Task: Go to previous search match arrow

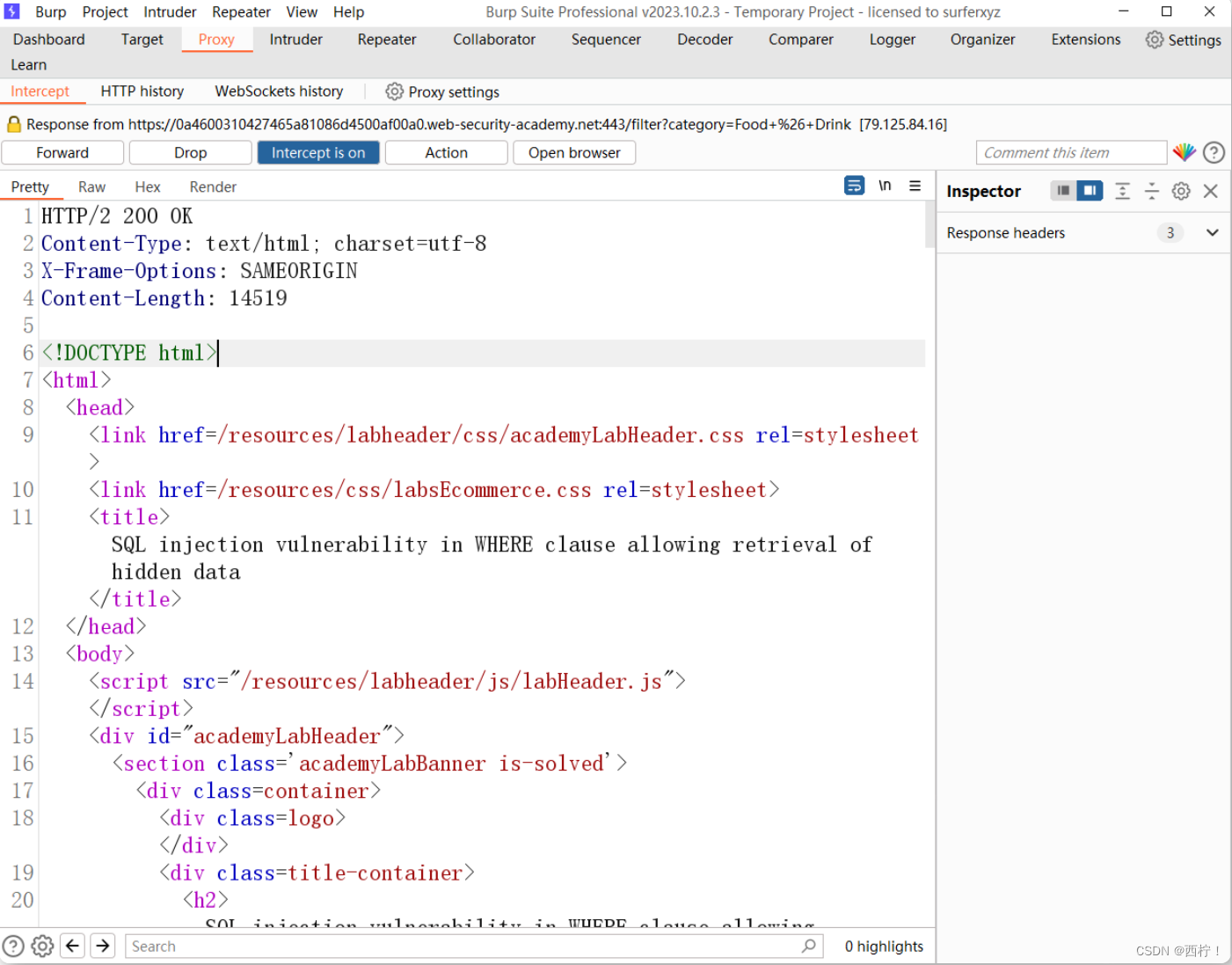Action: pos(73,946)
